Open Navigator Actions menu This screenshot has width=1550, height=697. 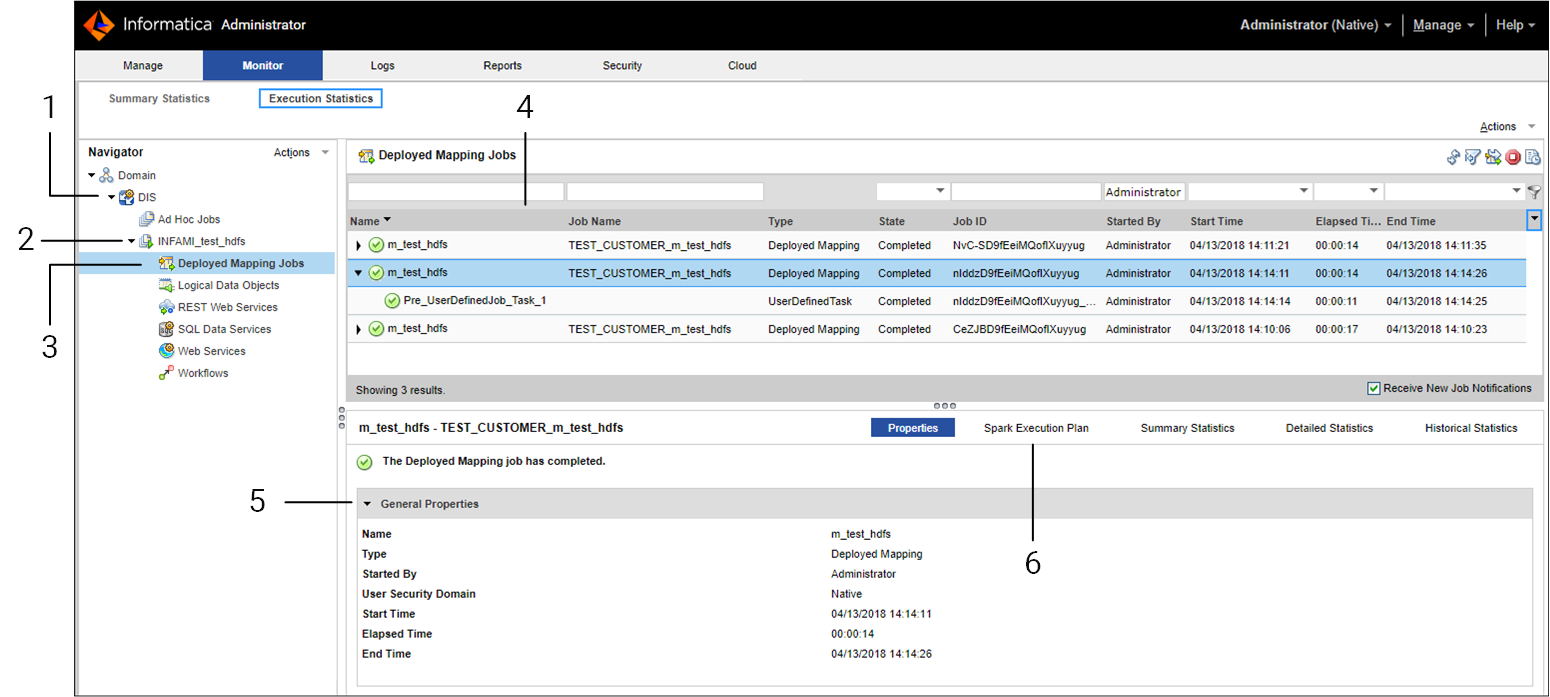(301, 153)
